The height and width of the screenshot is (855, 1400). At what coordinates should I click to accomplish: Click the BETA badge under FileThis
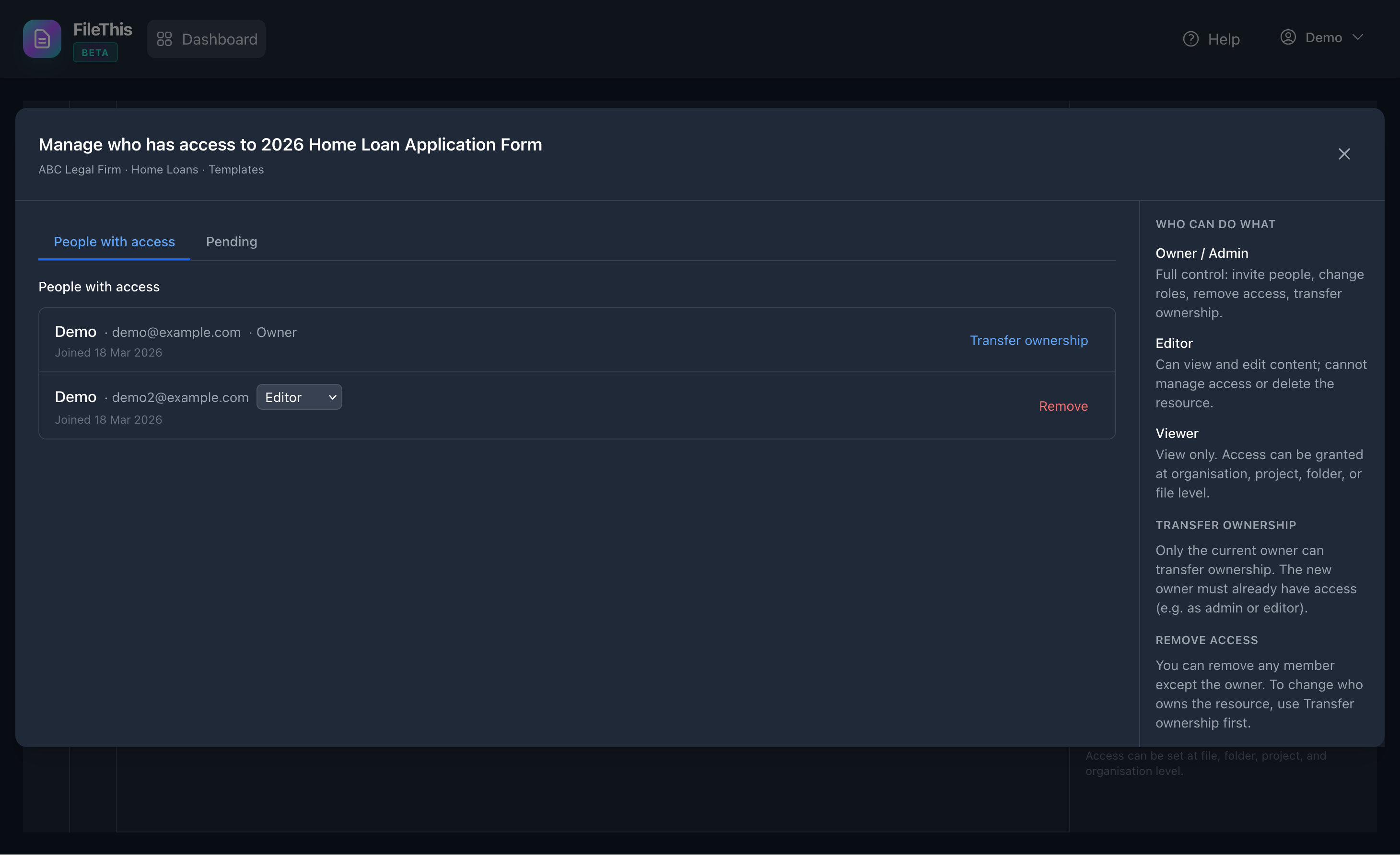[95, 52]
